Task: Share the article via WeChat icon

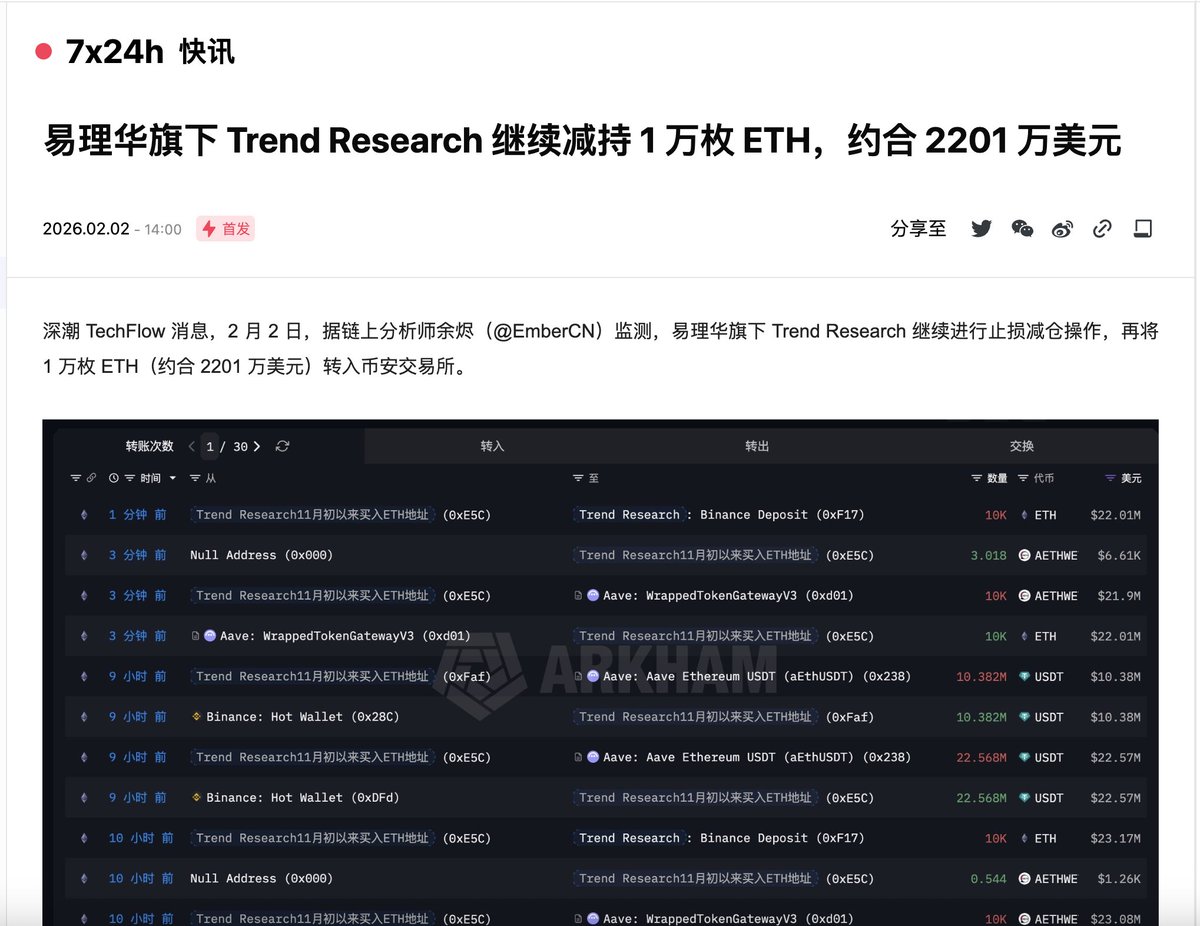Action: pyautogui.click(x=1022, y=229)
